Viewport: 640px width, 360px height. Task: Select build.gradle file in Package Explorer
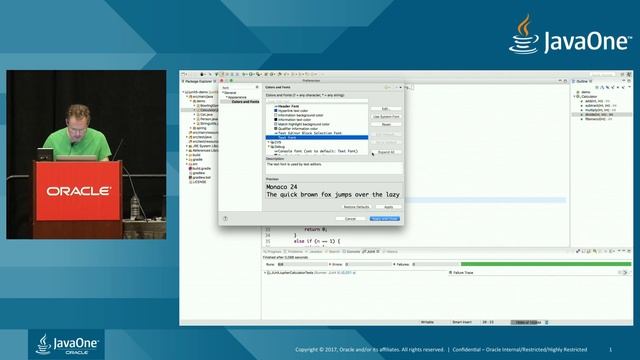(x=200, y=169)
